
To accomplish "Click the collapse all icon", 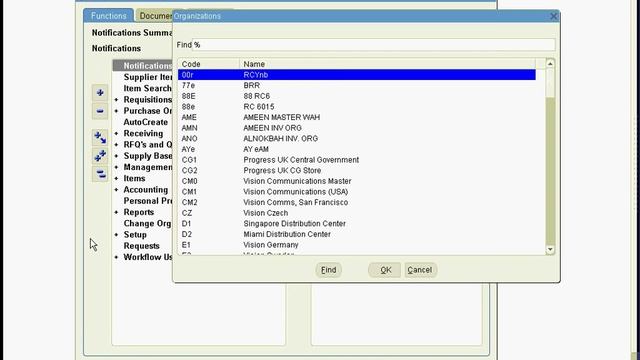I will [x=100, y=174].
